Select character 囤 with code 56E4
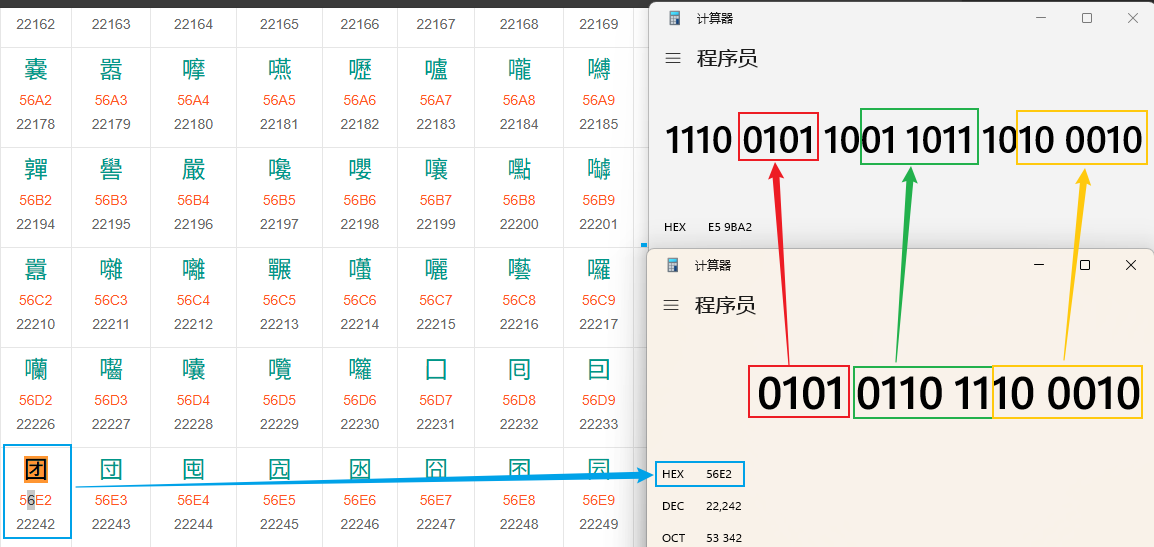Viewport: 1154px width, 547px height. 194,469
